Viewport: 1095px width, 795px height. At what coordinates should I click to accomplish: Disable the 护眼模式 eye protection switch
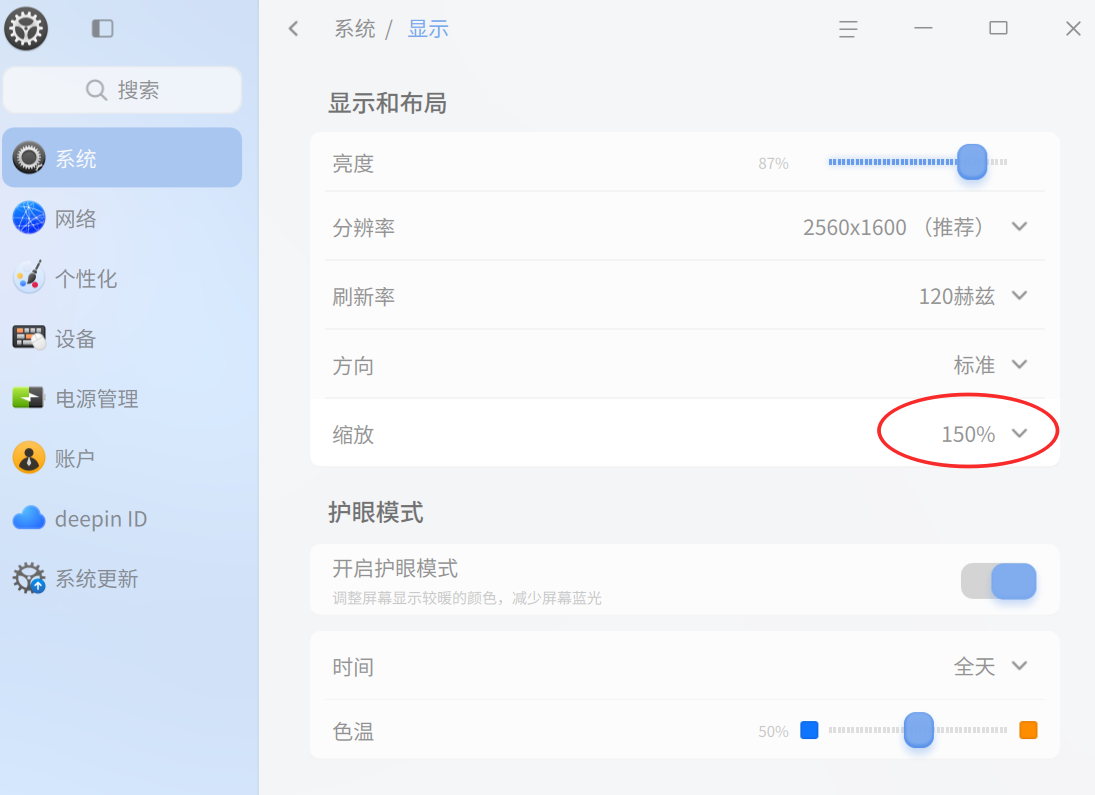[x=999, y=581]
